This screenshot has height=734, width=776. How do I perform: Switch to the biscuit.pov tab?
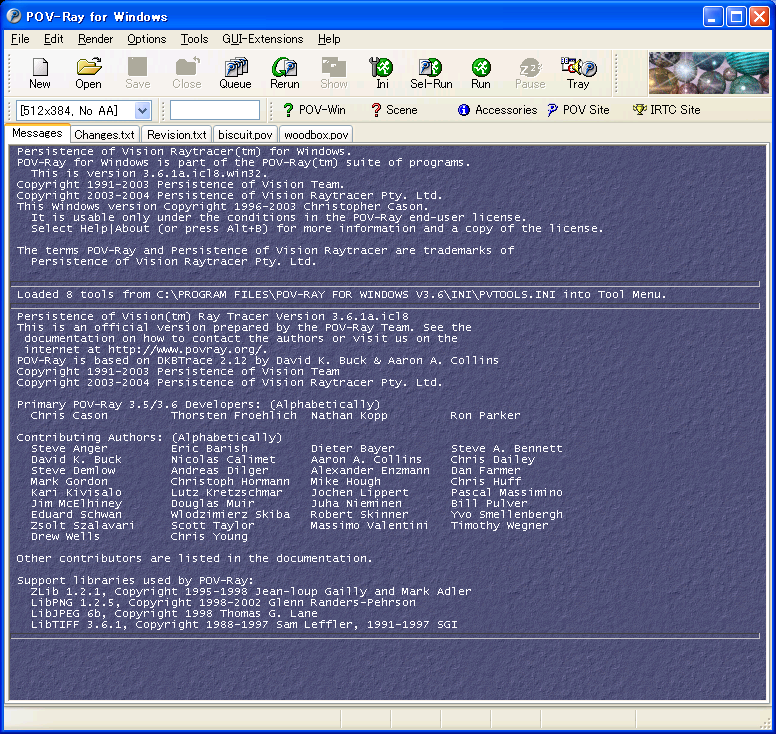[245, 135]
